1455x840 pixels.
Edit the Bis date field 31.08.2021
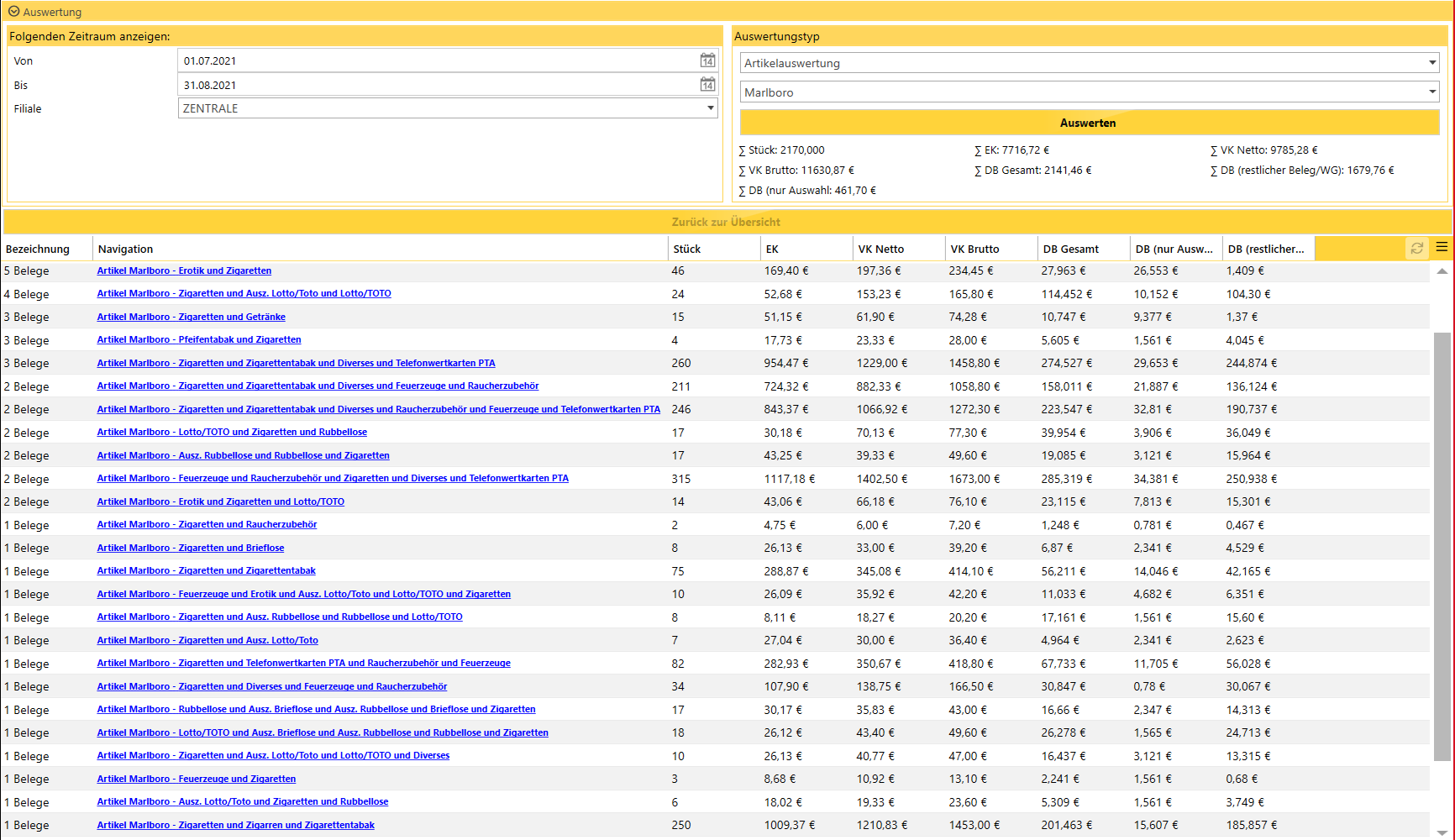(x=438, y=85)
